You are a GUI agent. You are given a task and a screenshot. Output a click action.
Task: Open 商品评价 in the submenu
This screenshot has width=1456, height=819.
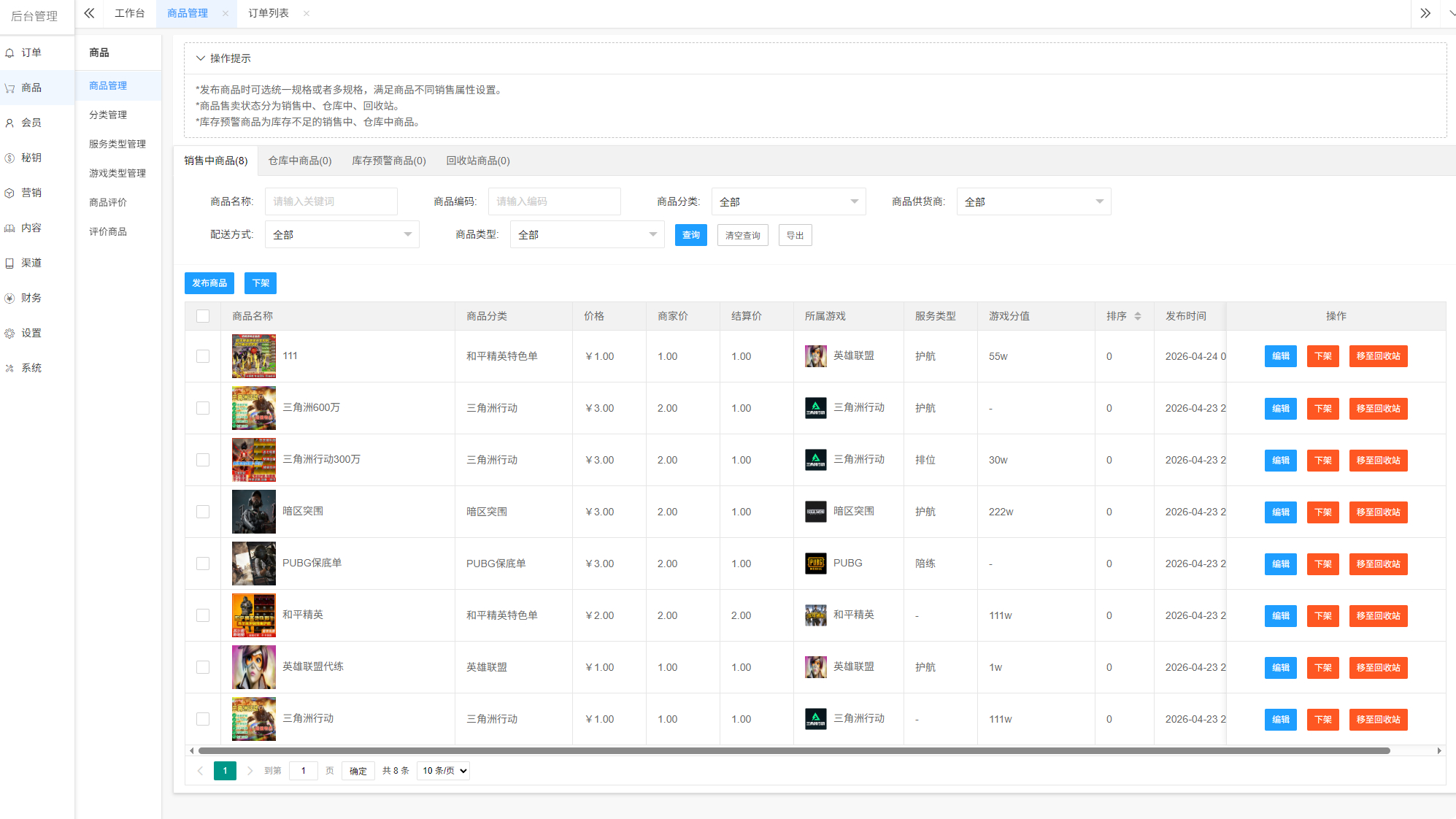[x=108, y=202]
